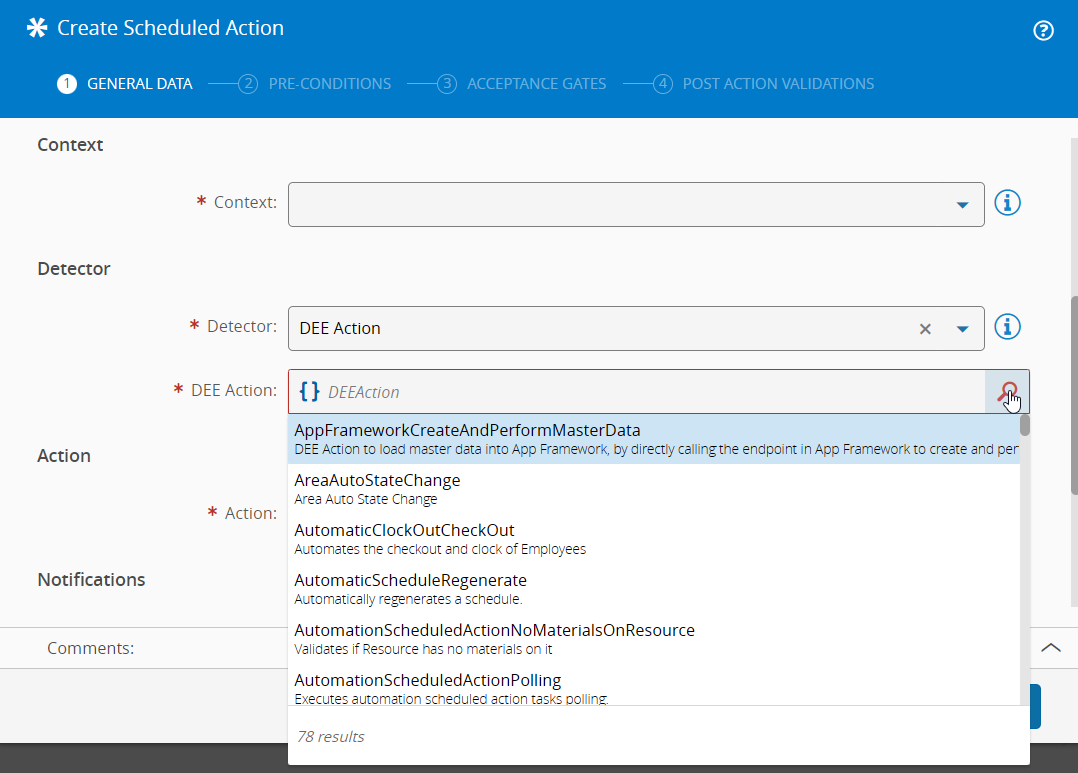
Task: Select AutomaticScheduleRegenerate in results
Action: tap(410, 581)
